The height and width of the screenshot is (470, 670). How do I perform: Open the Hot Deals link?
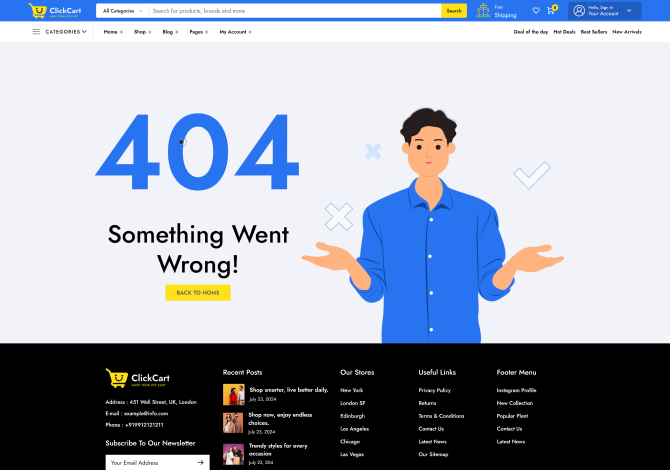[x=564, y=32]
